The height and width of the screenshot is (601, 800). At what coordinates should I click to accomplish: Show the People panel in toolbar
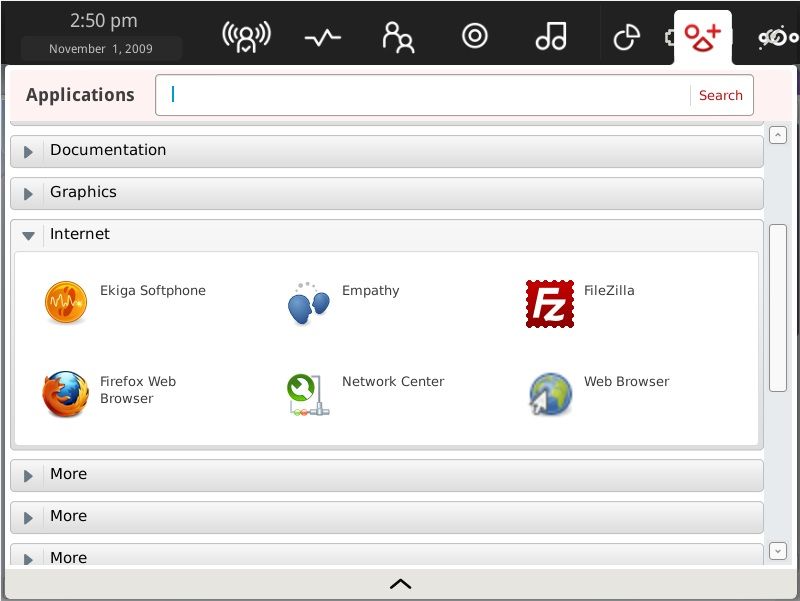[x=398, y=37]
